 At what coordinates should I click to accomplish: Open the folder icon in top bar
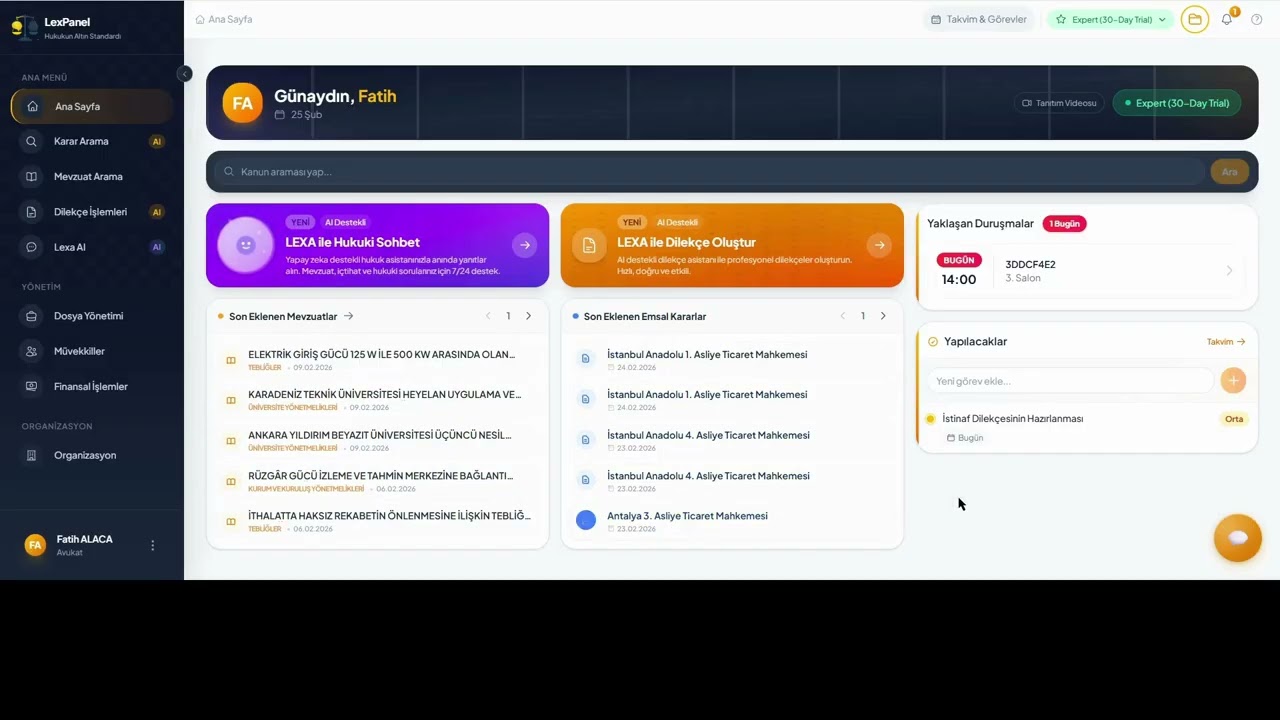click(x=1195, y=19)
